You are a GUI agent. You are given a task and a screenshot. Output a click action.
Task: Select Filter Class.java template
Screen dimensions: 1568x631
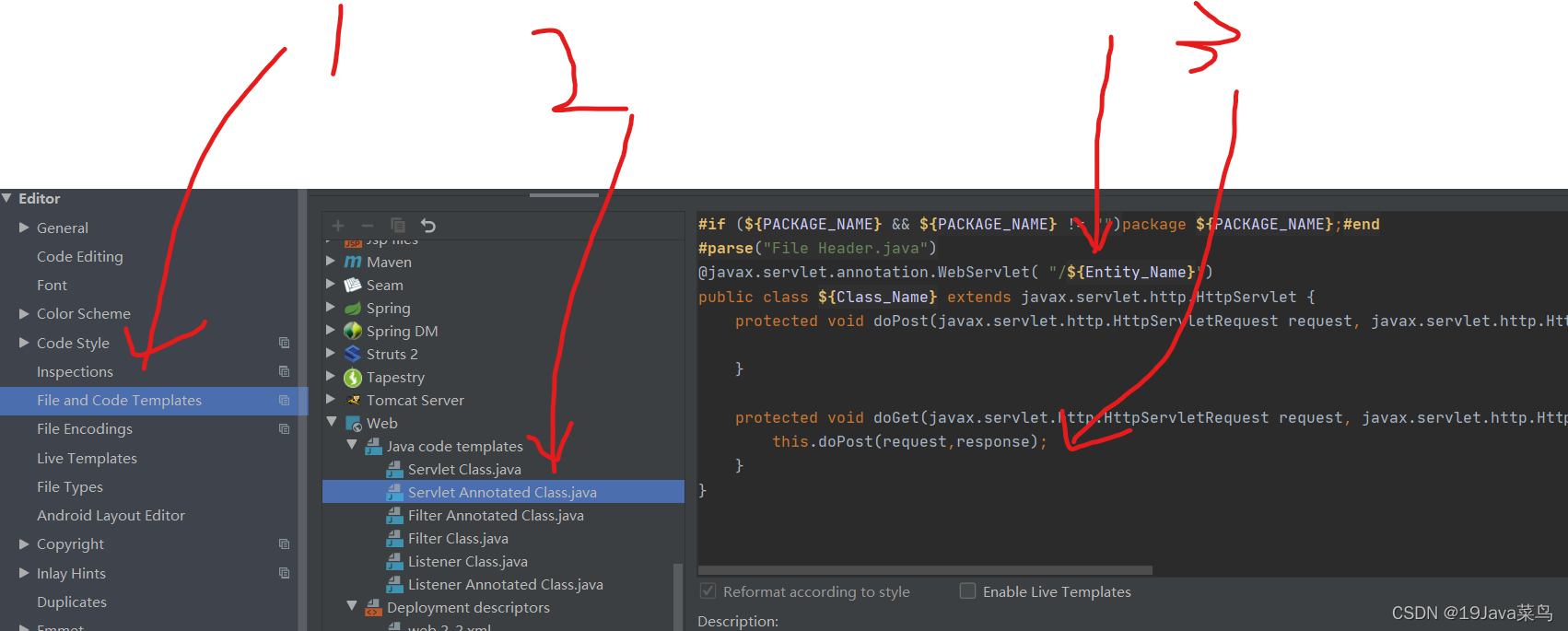tap(458, 539)
